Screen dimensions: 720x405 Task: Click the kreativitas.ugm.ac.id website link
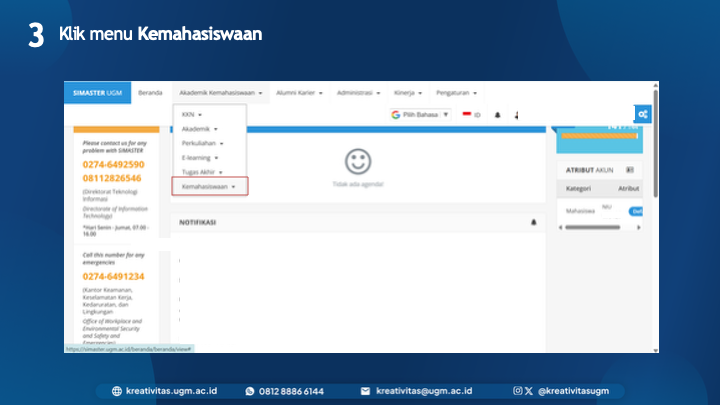pos(170,391)
